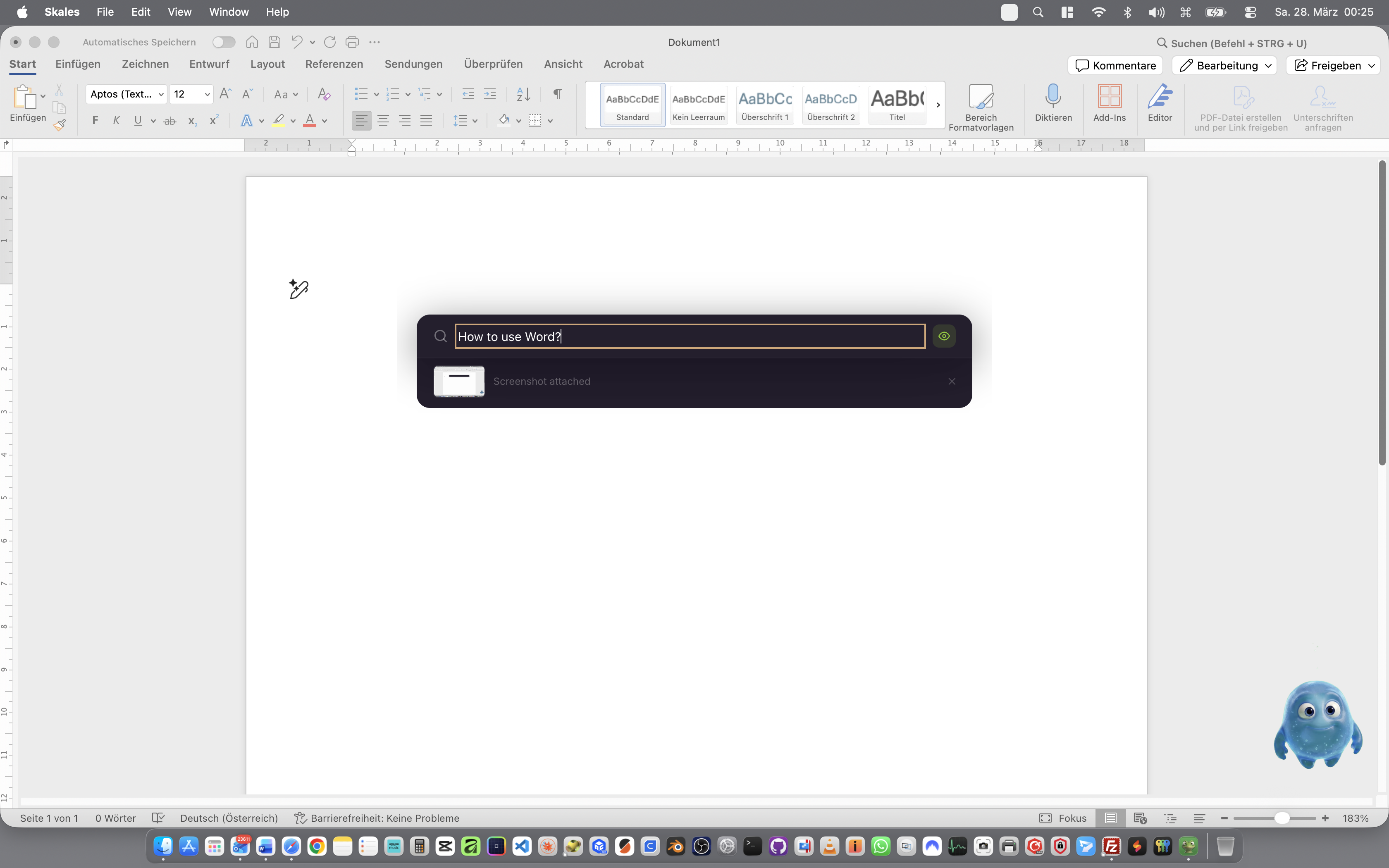
Task: Toggle bold formatting F button
Action: click(95, 121)
